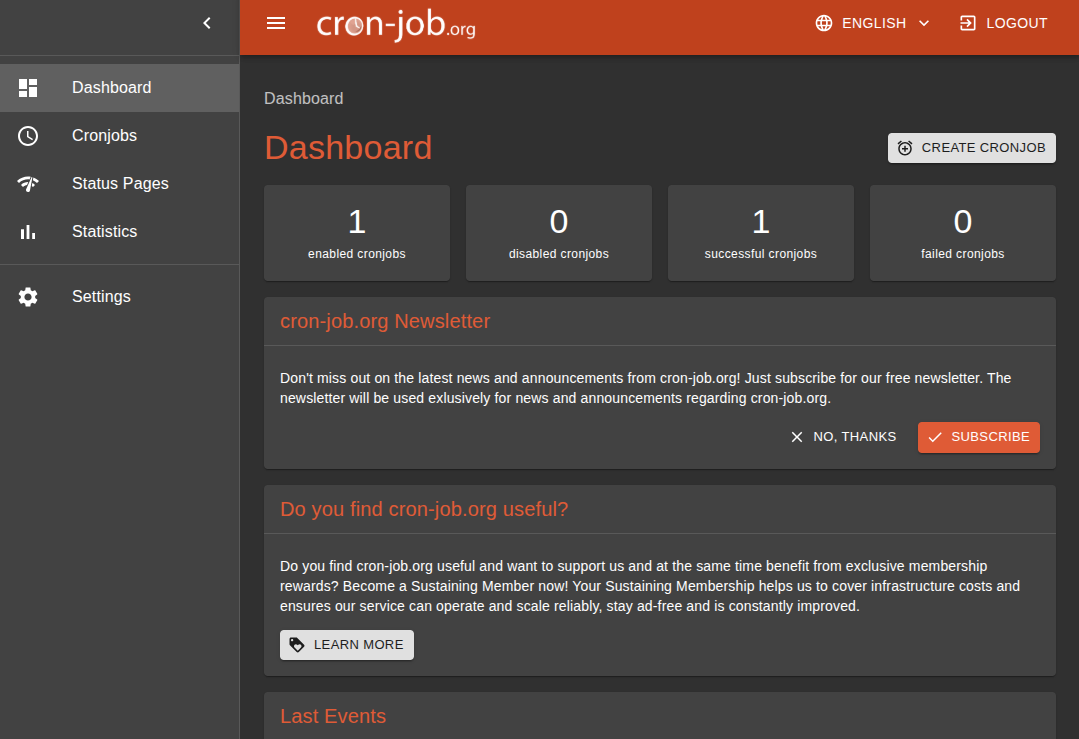Viewport: 1079px width, 739px height.
Task: Click the checkmark icon on Subscribe
Action: point(935,437)
